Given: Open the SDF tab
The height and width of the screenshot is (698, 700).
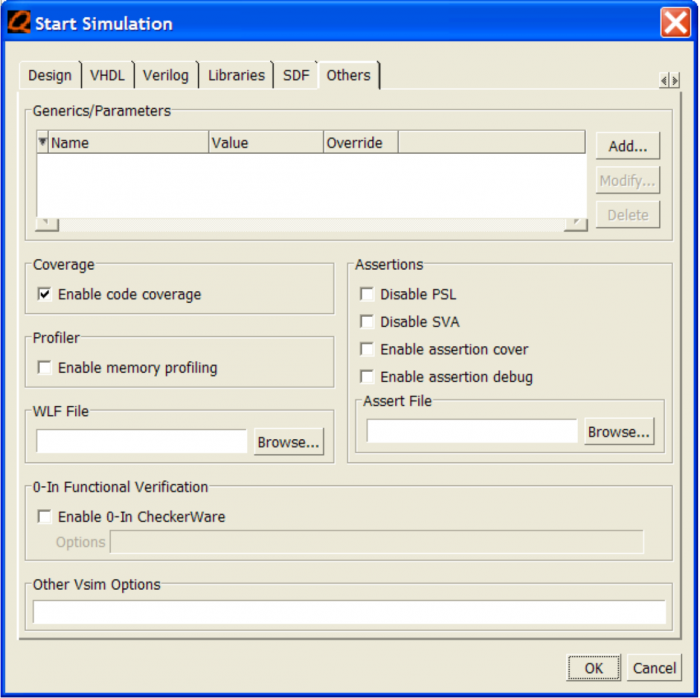Looking at the screenshot, I should pyautogui.click(x=296, y=75).
